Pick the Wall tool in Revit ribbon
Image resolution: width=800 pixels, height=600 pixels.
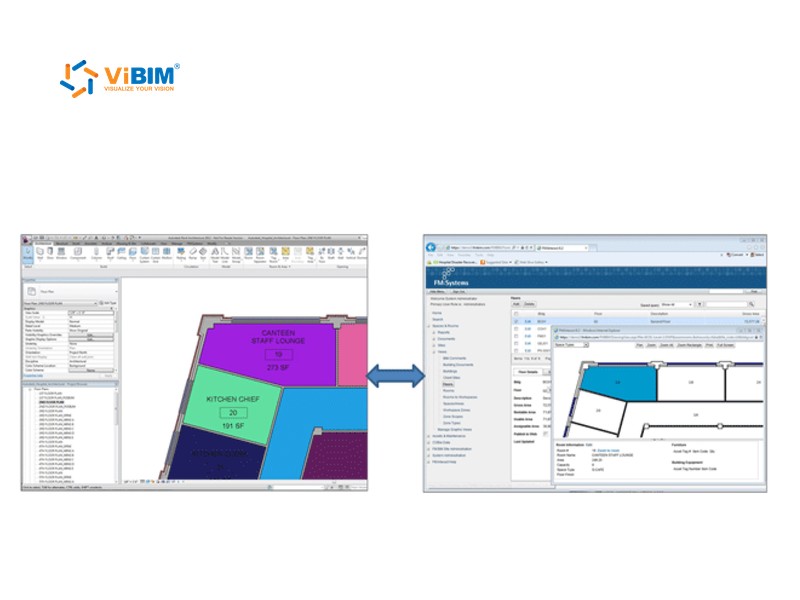click(40, 254)
